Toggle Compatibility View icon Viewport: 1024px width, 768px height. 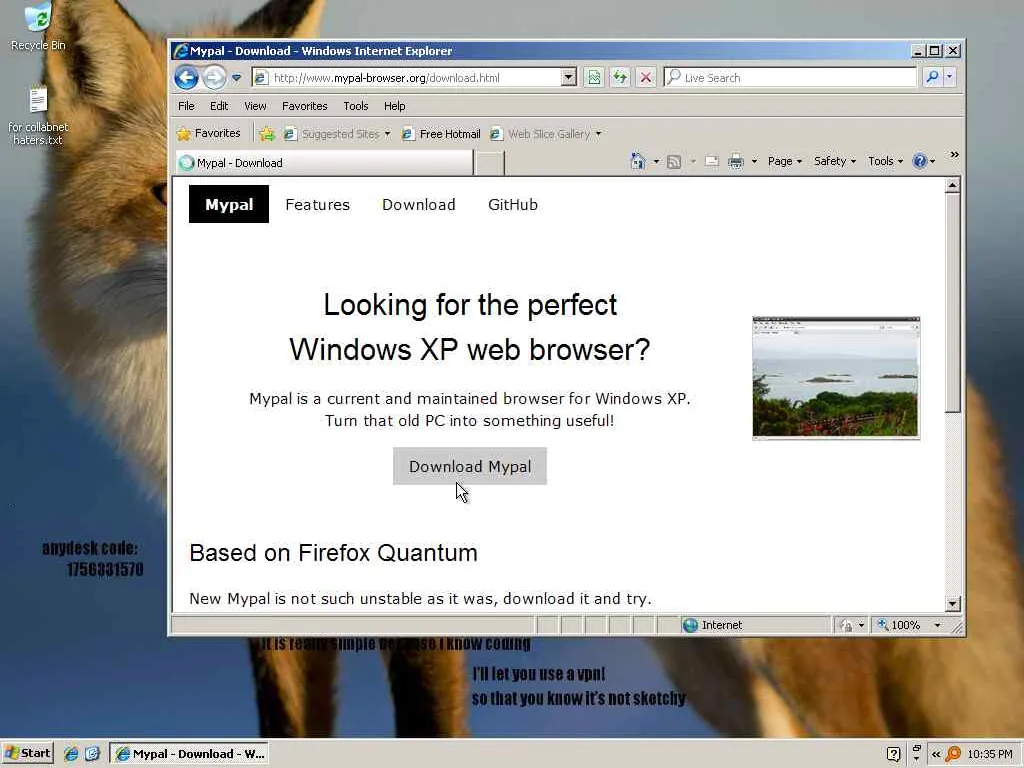(x=594, y=78)
